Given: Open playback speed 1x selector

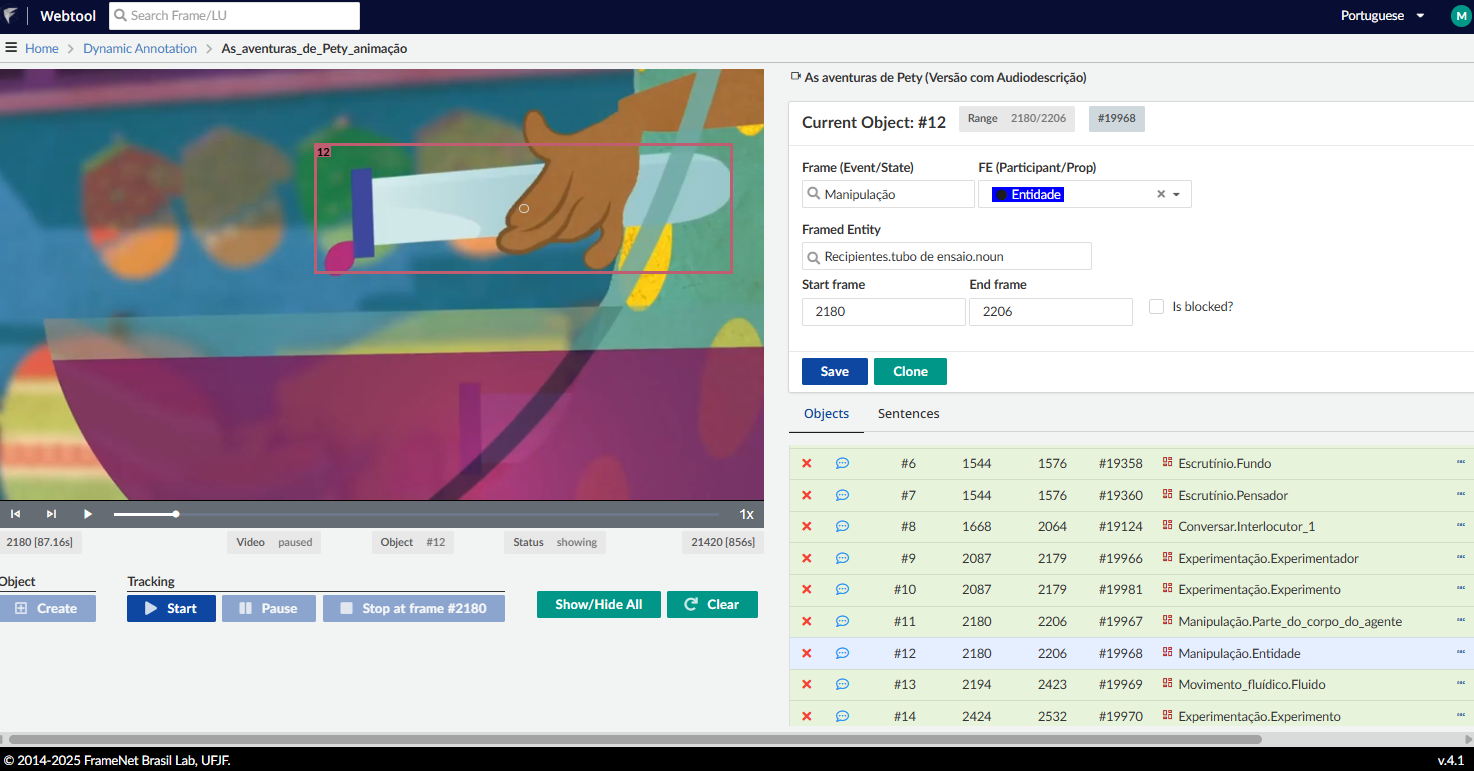Looking at the screenshot, I should click(746, 514).
